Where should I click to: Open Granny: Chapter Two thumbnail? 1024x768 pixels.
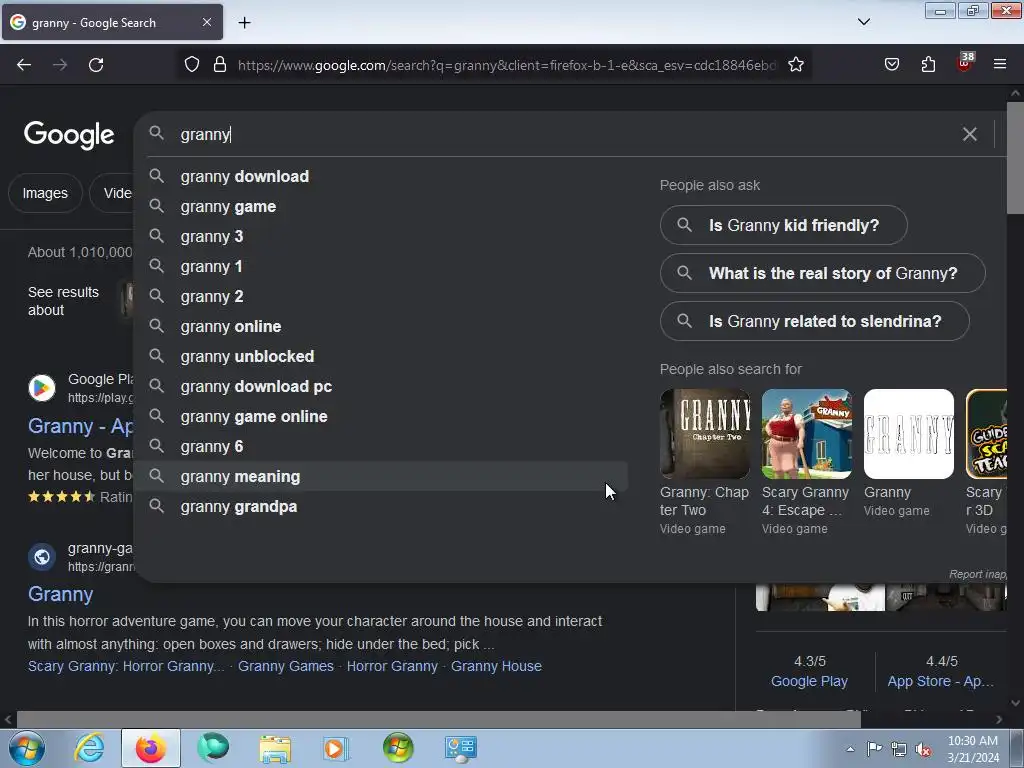click(x=705, y=434)
